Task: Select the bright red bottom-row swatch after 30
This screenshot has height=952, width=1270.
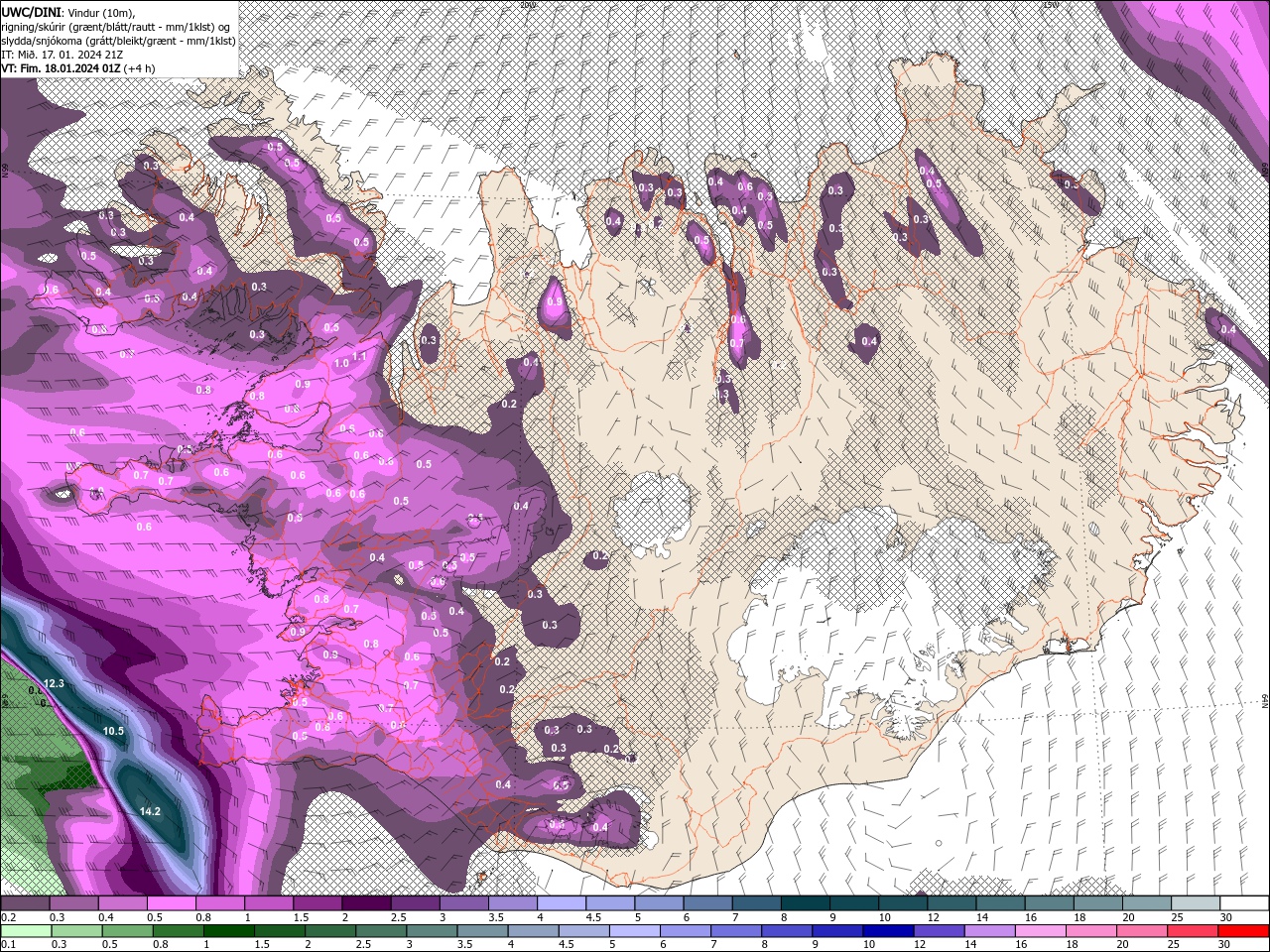Action: (x=1244, y=931)
